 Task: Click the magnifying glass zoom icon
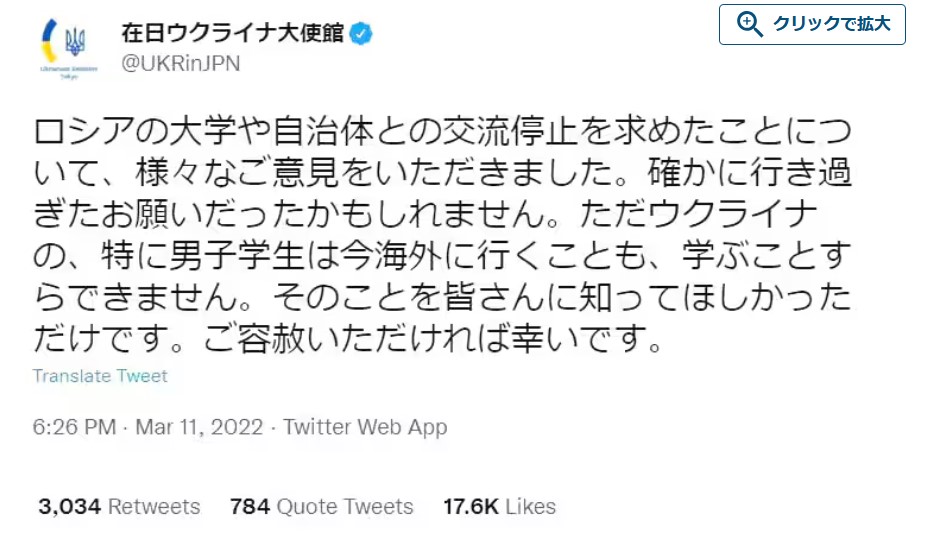click(749, 24)
